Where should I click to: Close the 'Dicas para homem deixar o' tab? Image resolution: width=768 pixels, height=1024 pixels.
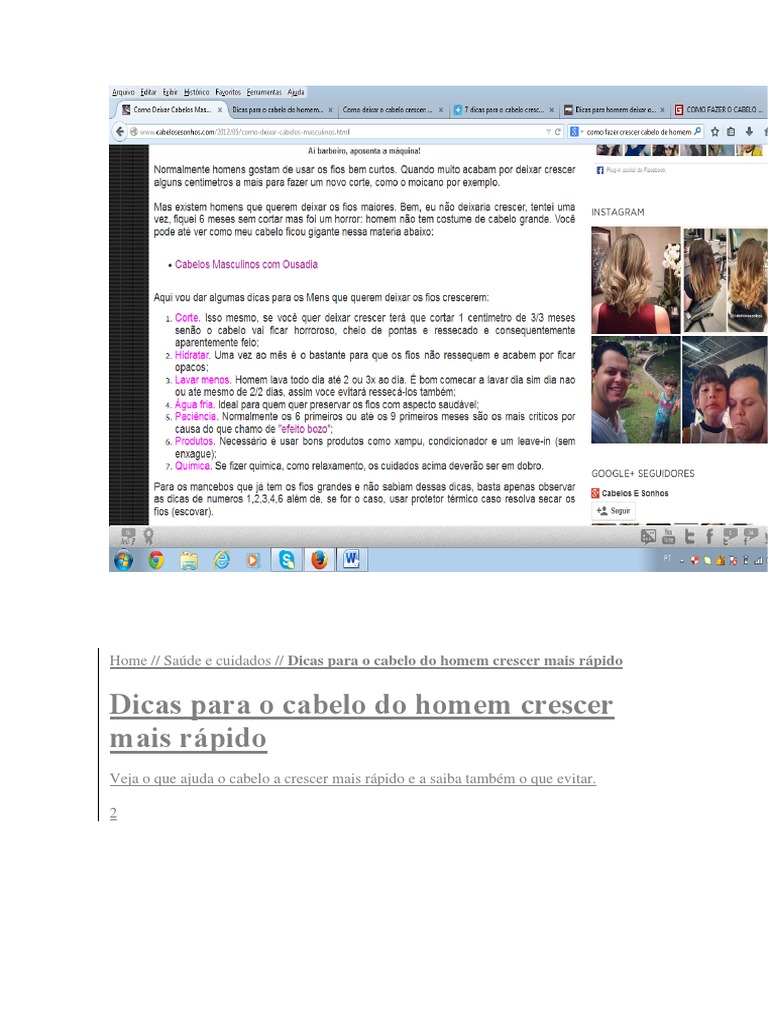point(662,110)
